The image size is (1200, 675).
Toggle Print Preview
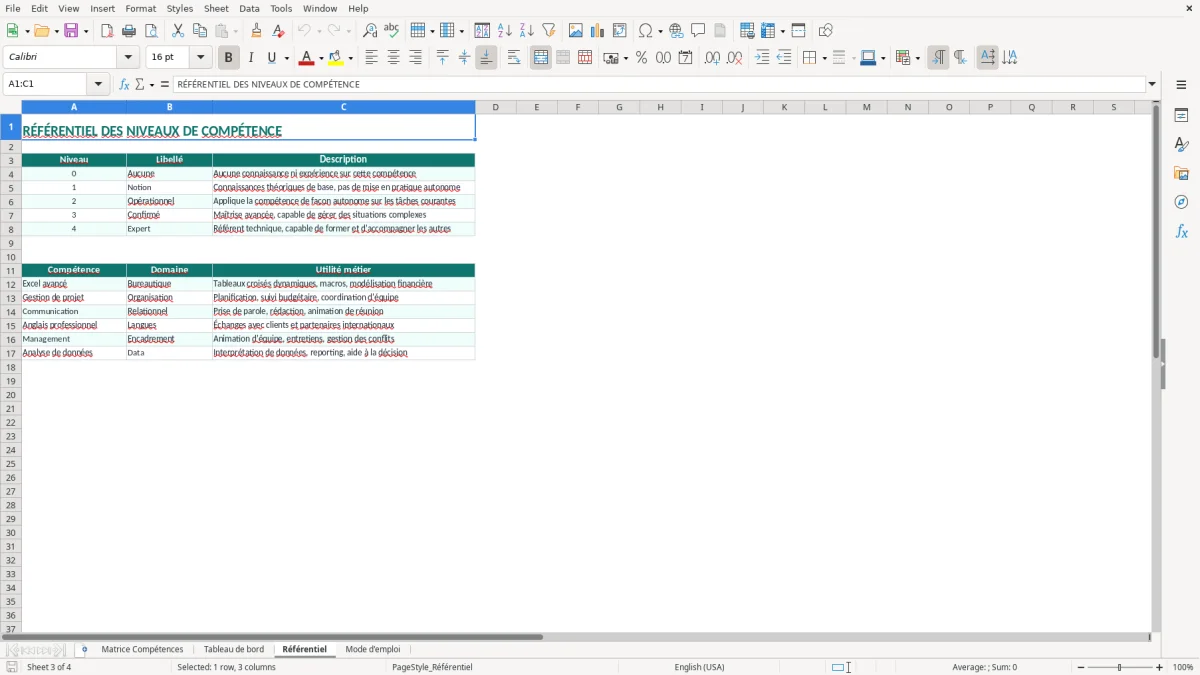(151, 31)
